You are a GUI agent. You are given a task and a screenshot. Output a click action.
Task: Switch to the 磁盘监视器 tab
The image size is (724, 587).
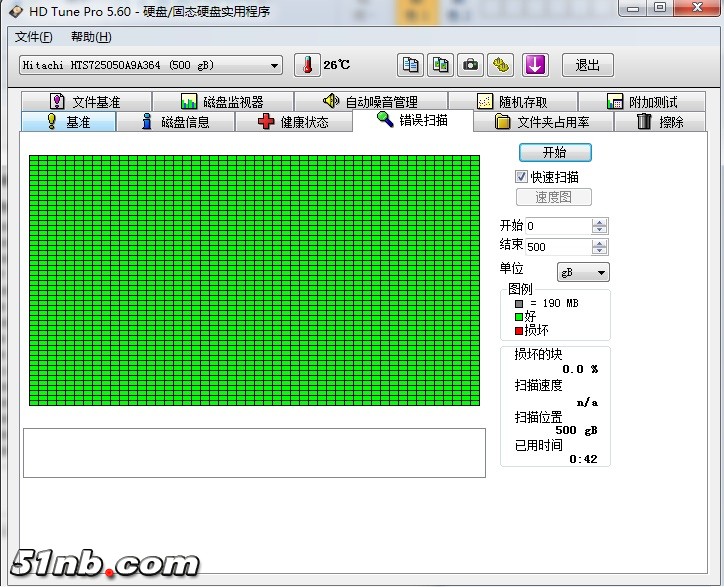(x=223, y=102)
